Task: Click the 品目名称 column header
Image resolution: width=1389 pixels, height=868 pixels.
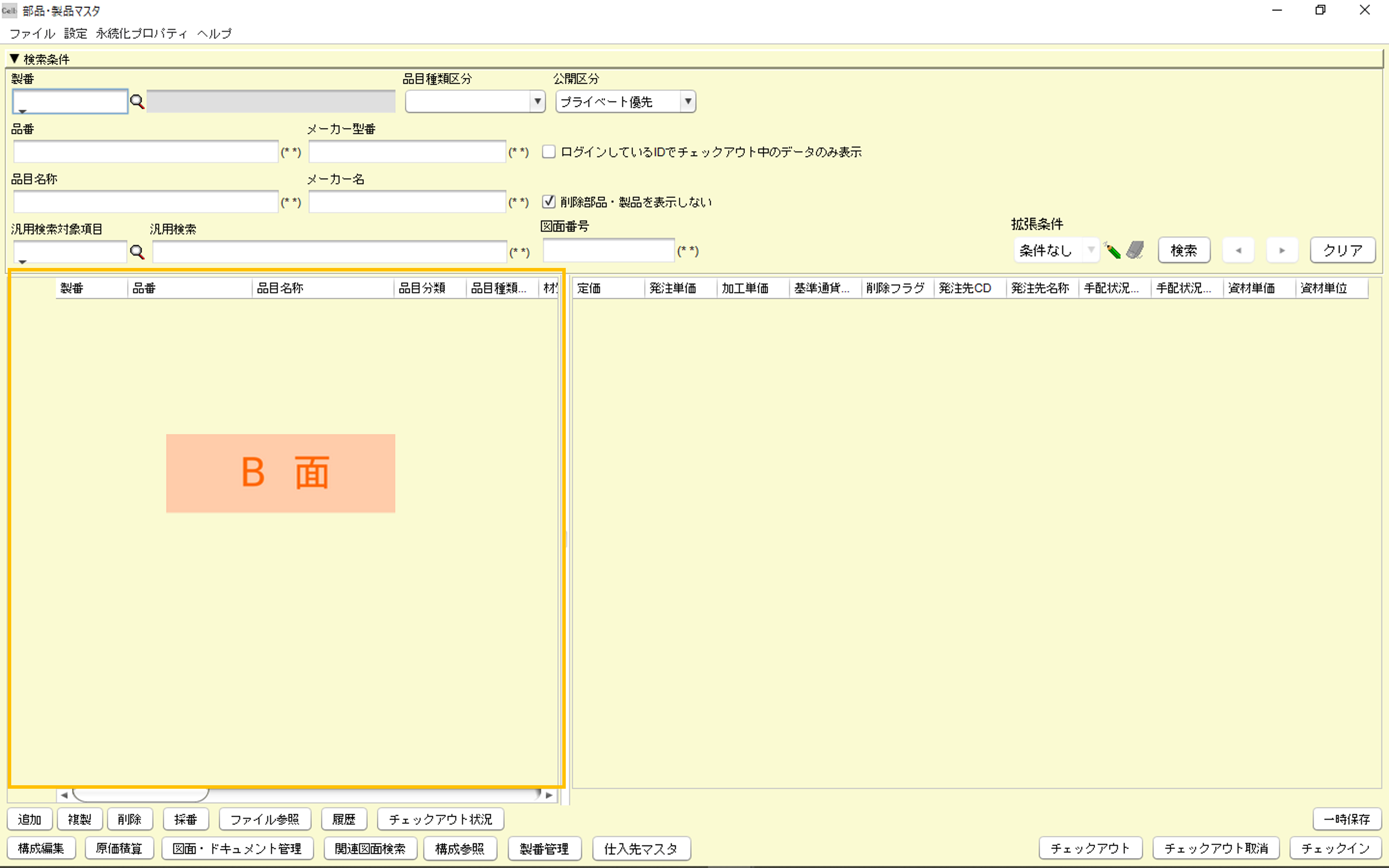Action: click(x=323, y=288)
